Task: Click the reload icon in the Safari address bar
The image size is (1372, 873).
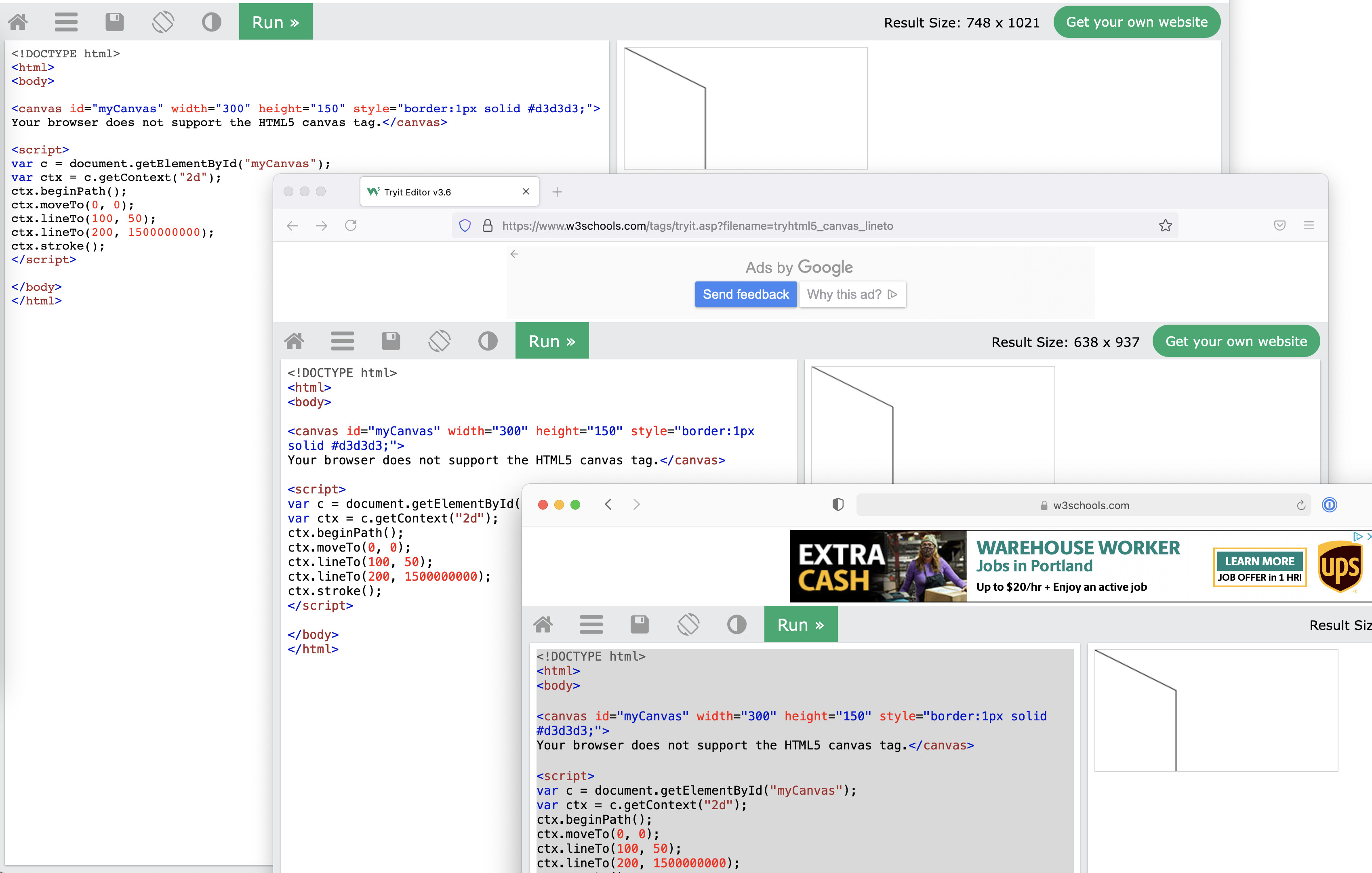Action: click(x=1301, y=505)
